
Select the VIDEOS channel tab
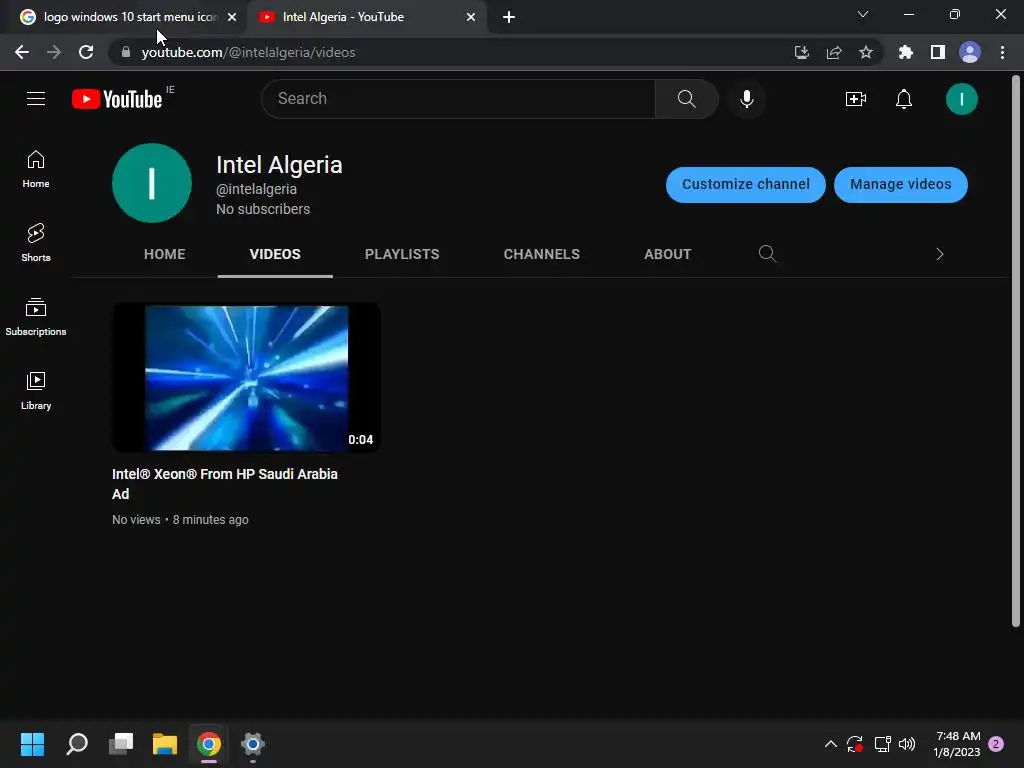click(x=275, y=254)
